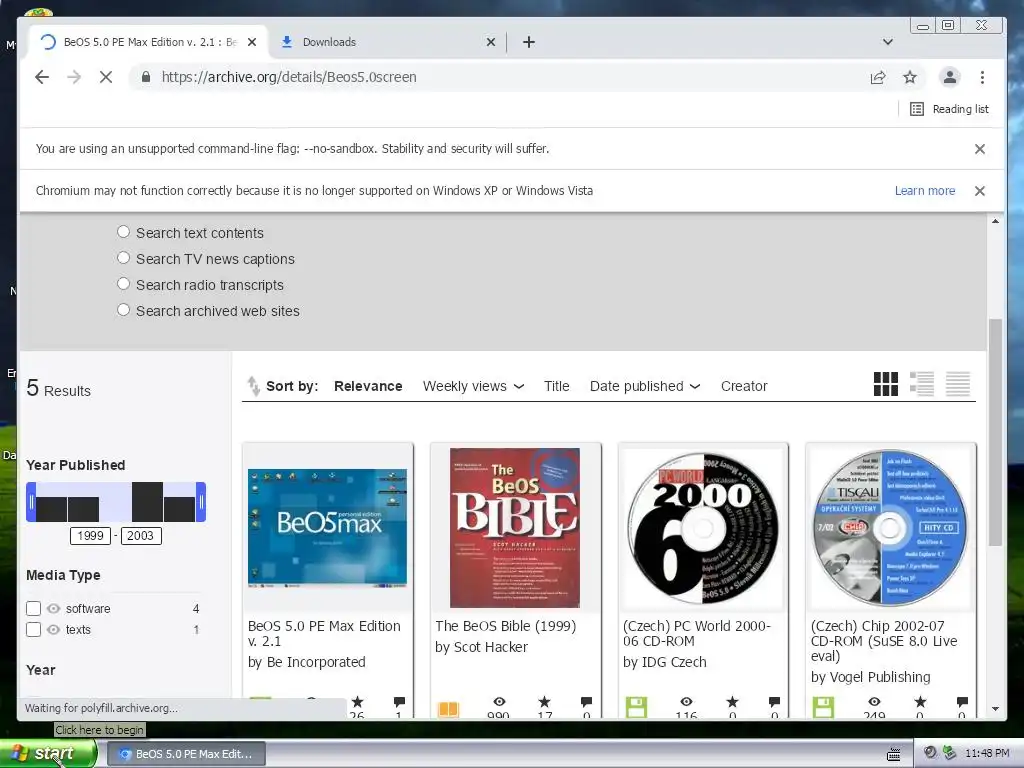Switch to tile grid view

[x=886, y=384]
